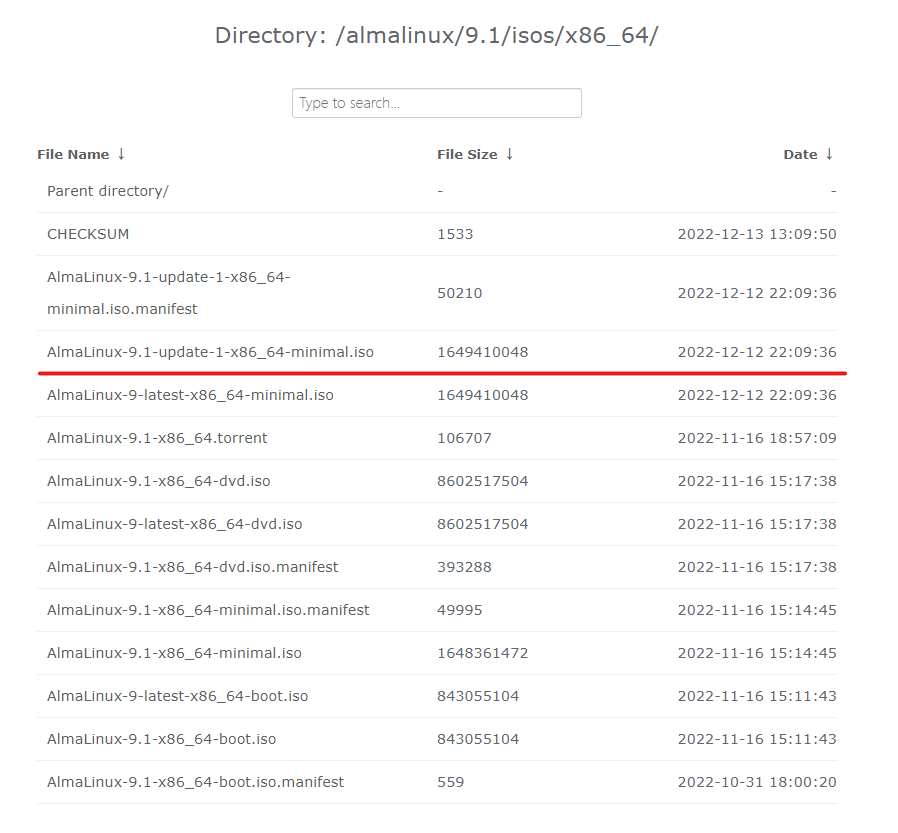Select size 1649410048 of 9-latest minimal.iso
Viewport: 898px width, 833px height.
(483, 395)
